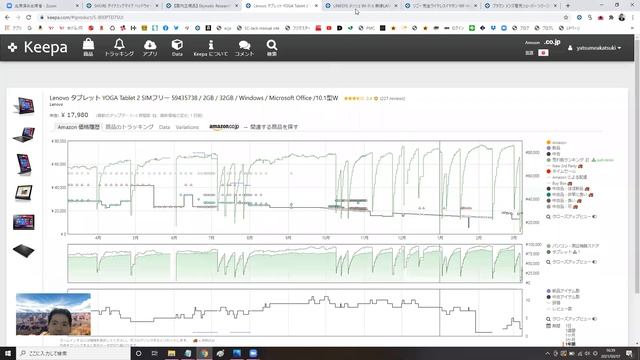
Task: Bookmark this page with the star icon
Action: pos(566,18)
